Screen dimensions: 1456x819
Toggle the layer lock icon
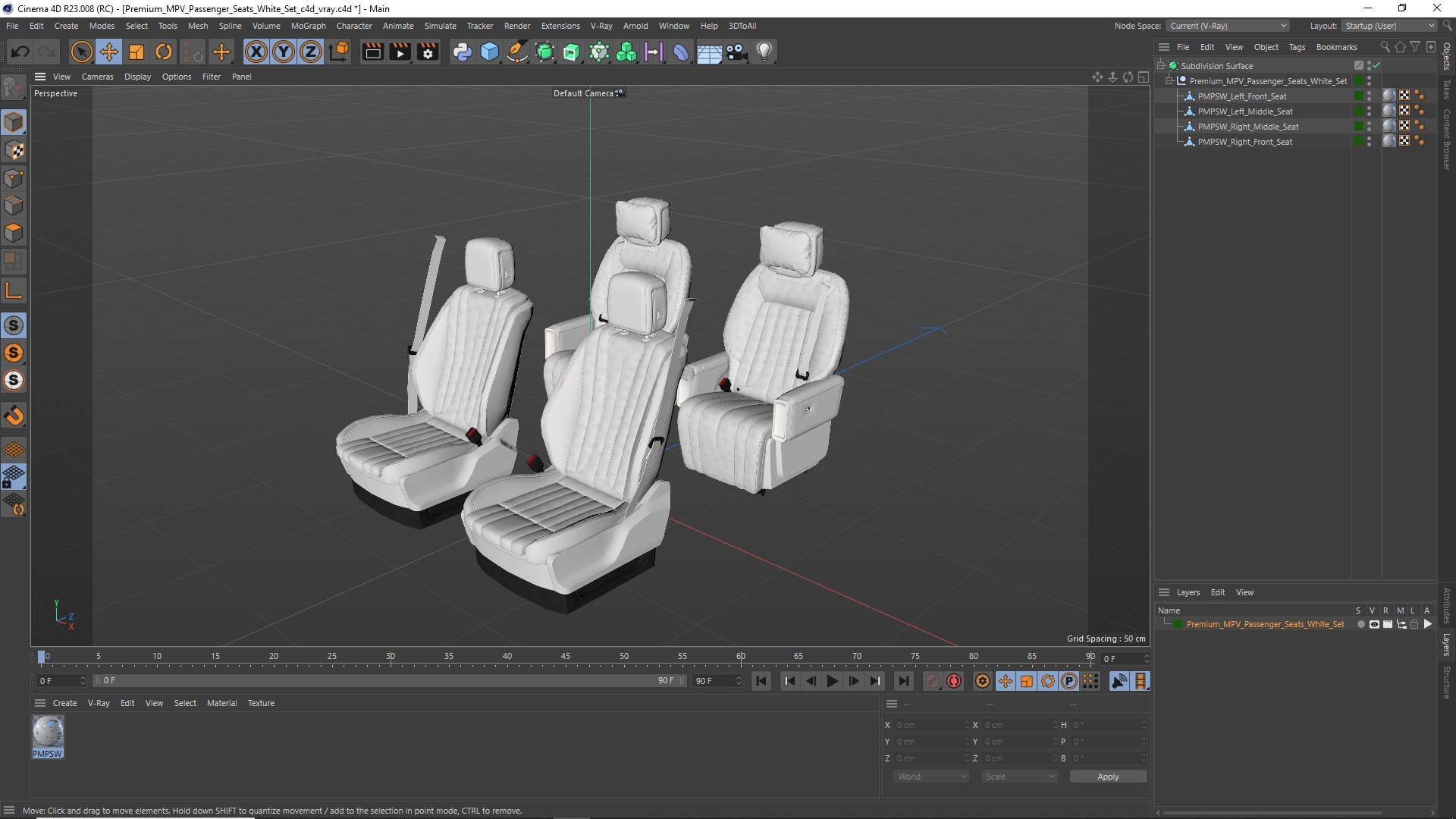click(1414, 624)
